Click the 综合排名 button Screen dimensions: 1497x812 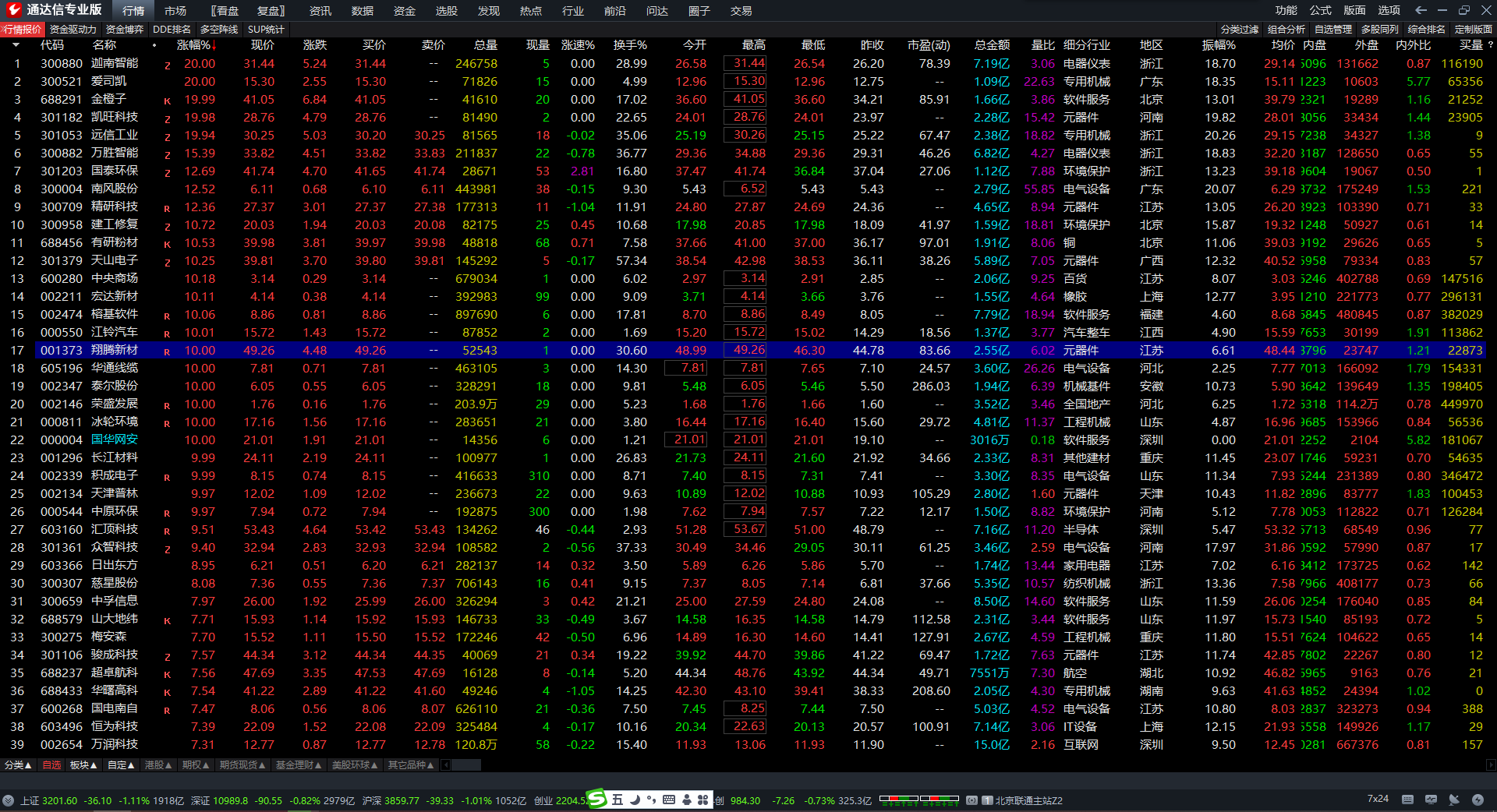coord(1427,30)
